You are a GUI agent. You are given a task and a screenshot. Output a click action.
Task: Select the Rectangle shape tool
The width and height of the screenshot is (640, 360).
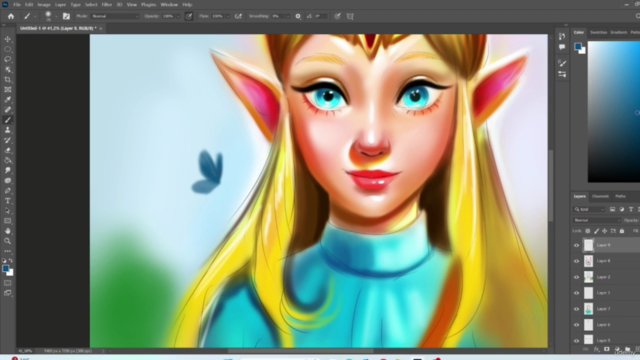point(8,221)
